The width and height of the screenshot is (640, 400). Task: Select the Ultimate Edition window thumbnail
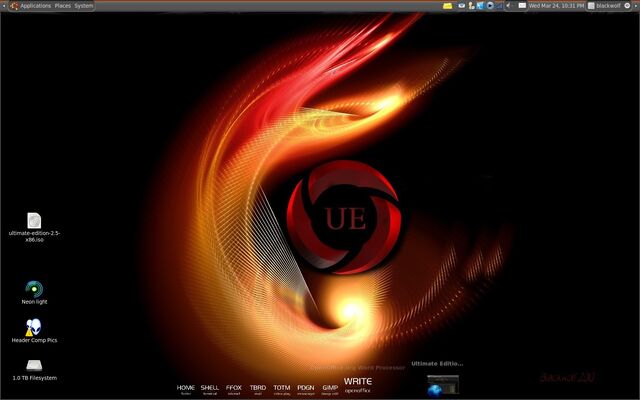pos(443,386)
